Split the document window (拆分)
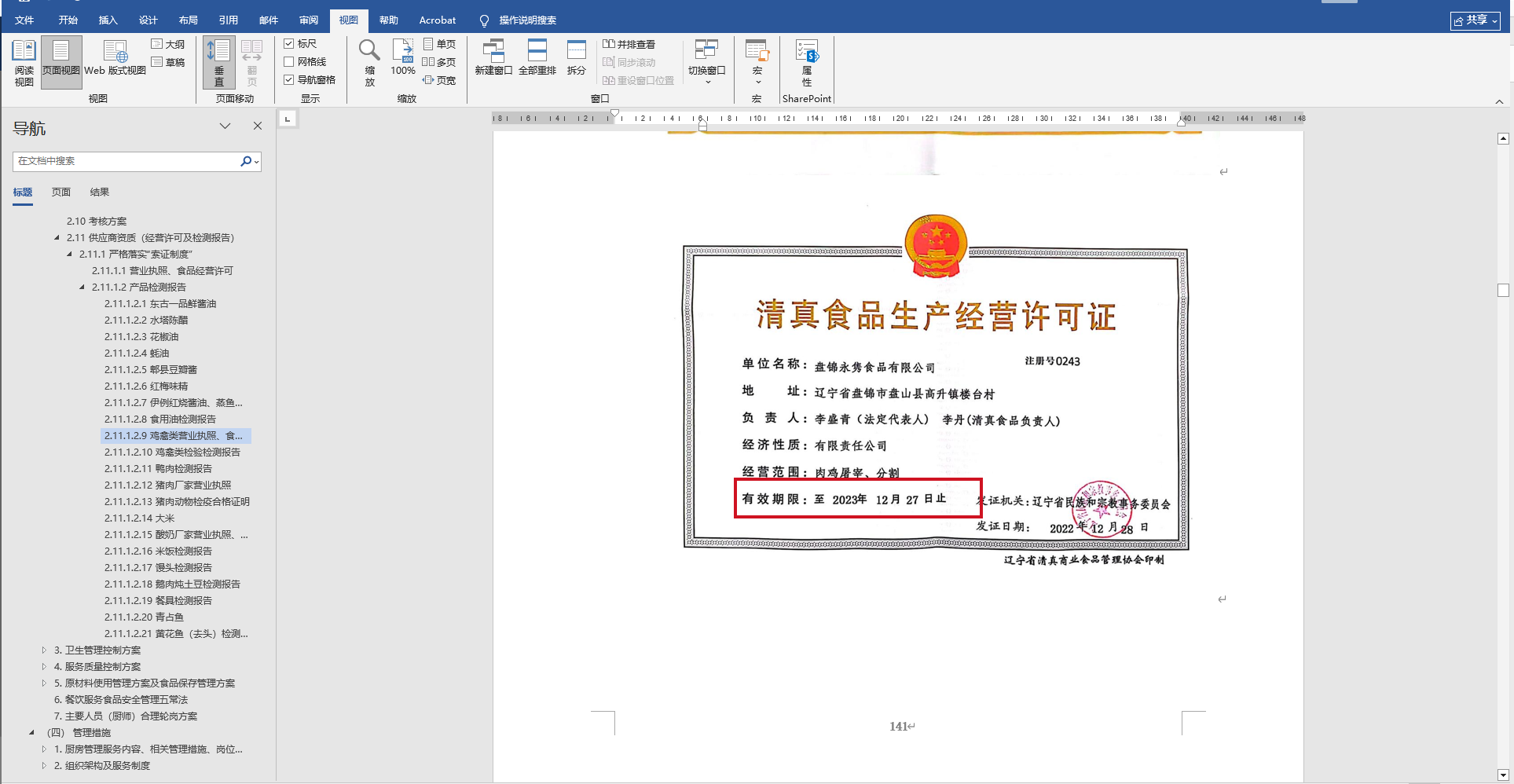1514x784 pixels. pos(577,59)
